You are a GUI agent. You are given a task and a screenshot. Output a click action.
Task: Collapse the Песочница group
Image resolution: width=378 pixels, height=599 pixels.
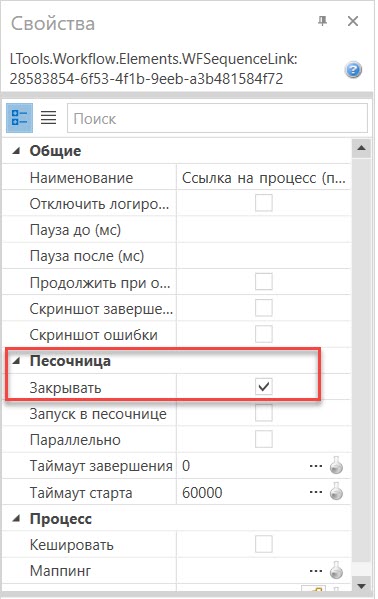pyautogui.click(x=16, y=361)
